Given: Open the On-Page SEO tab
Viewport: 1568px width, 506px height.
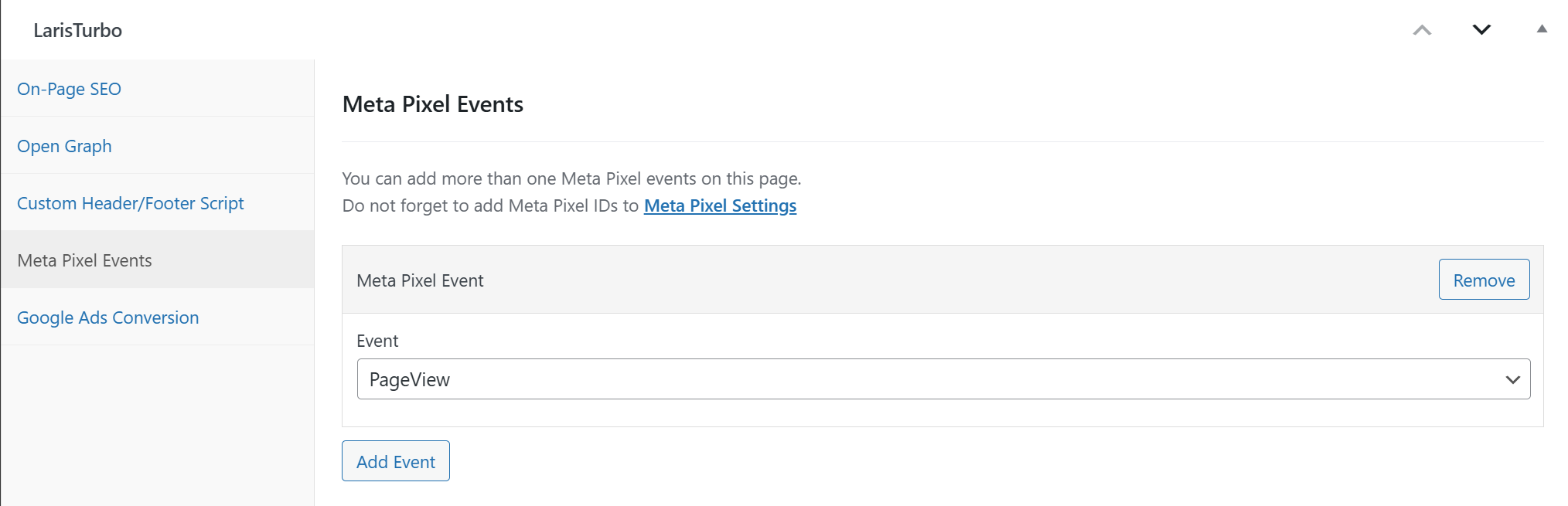Looking at the screenshot, I should [x=70, y=89].
